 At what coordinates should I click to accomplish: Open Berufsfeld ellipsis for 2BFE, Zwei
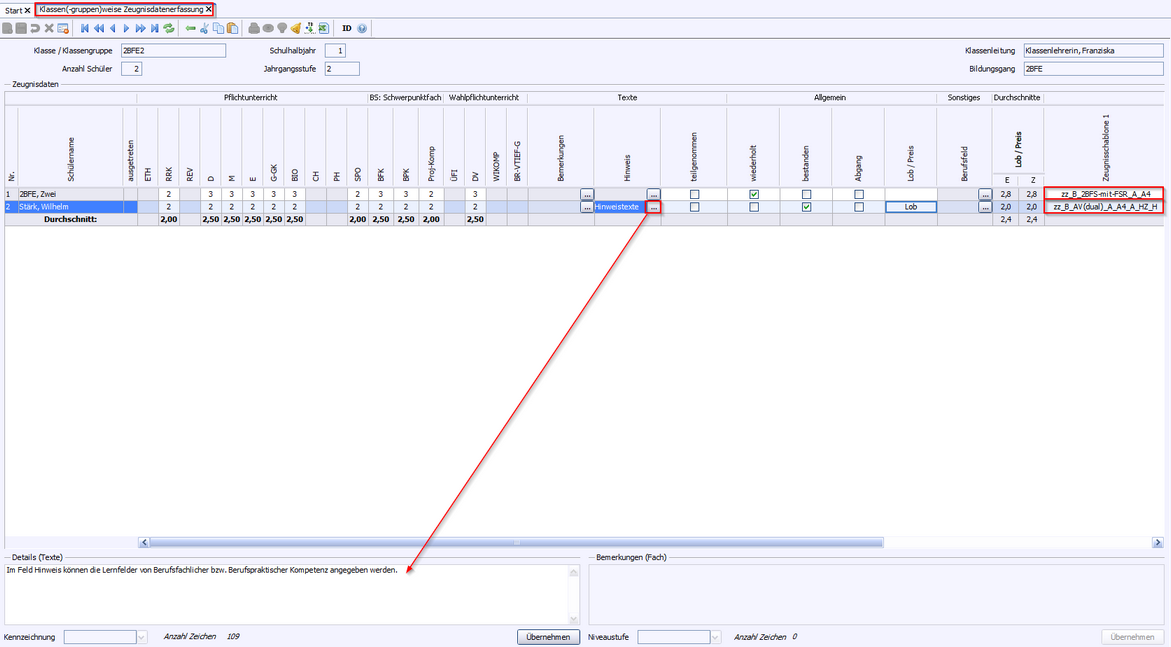[985, 194]
